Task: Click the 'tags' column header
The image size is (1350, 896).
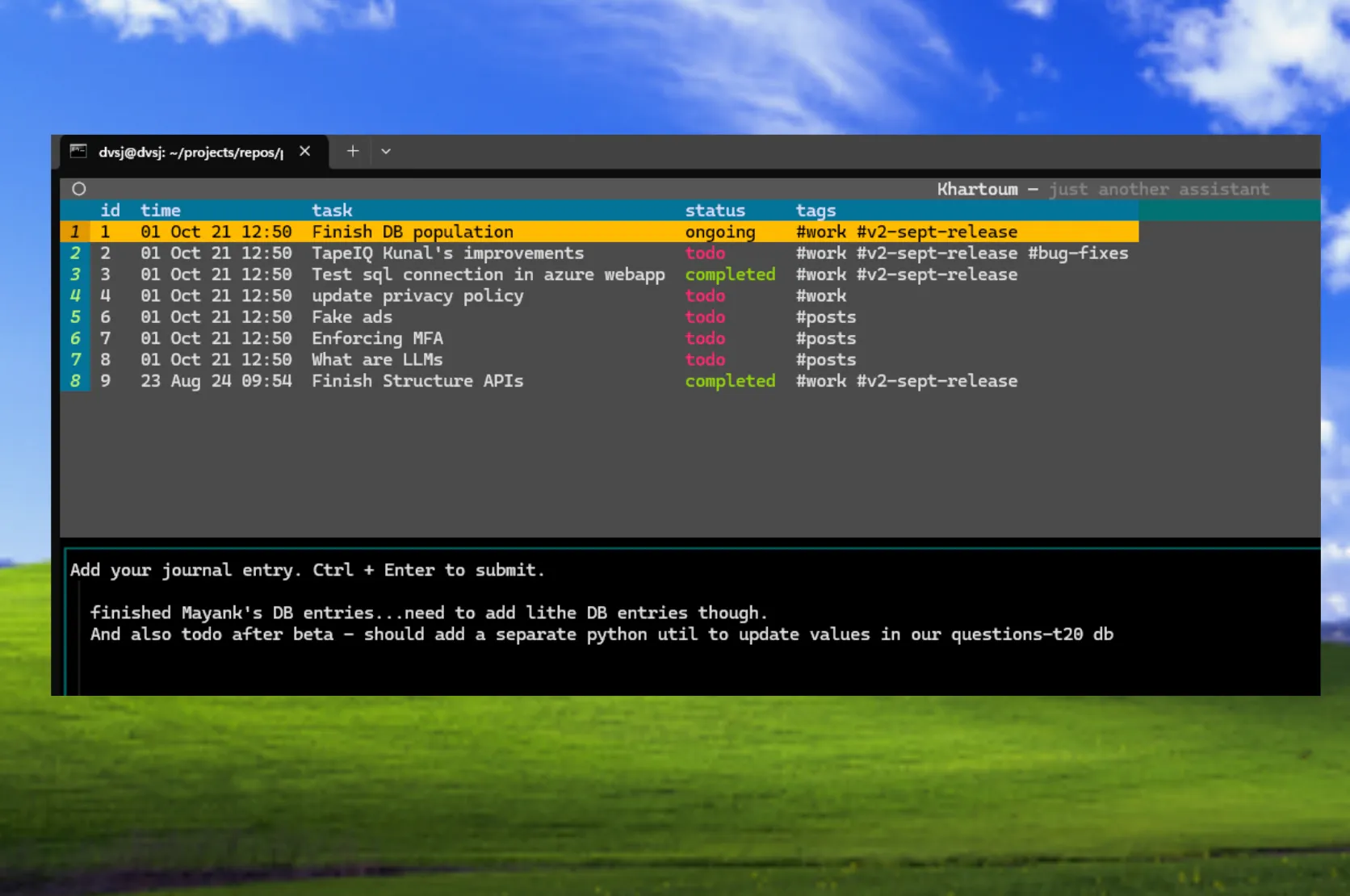Action: point(815,210)
